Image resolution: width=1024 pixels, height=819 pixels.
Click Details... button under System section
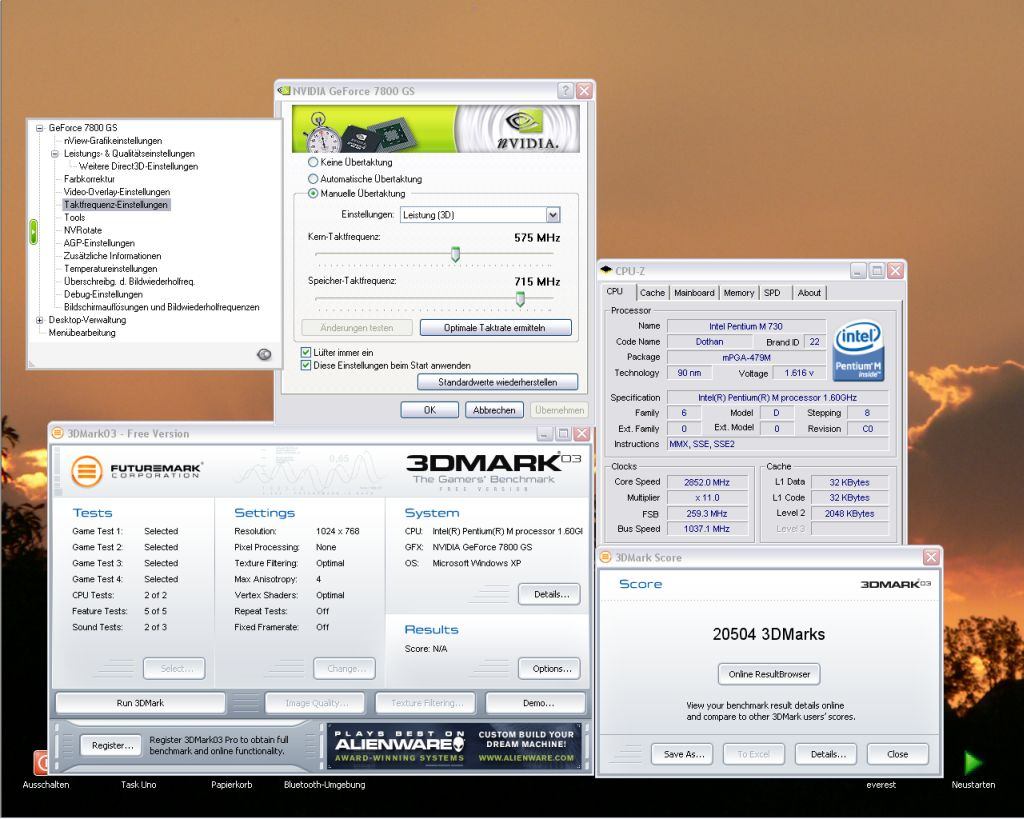pos(550,594)
